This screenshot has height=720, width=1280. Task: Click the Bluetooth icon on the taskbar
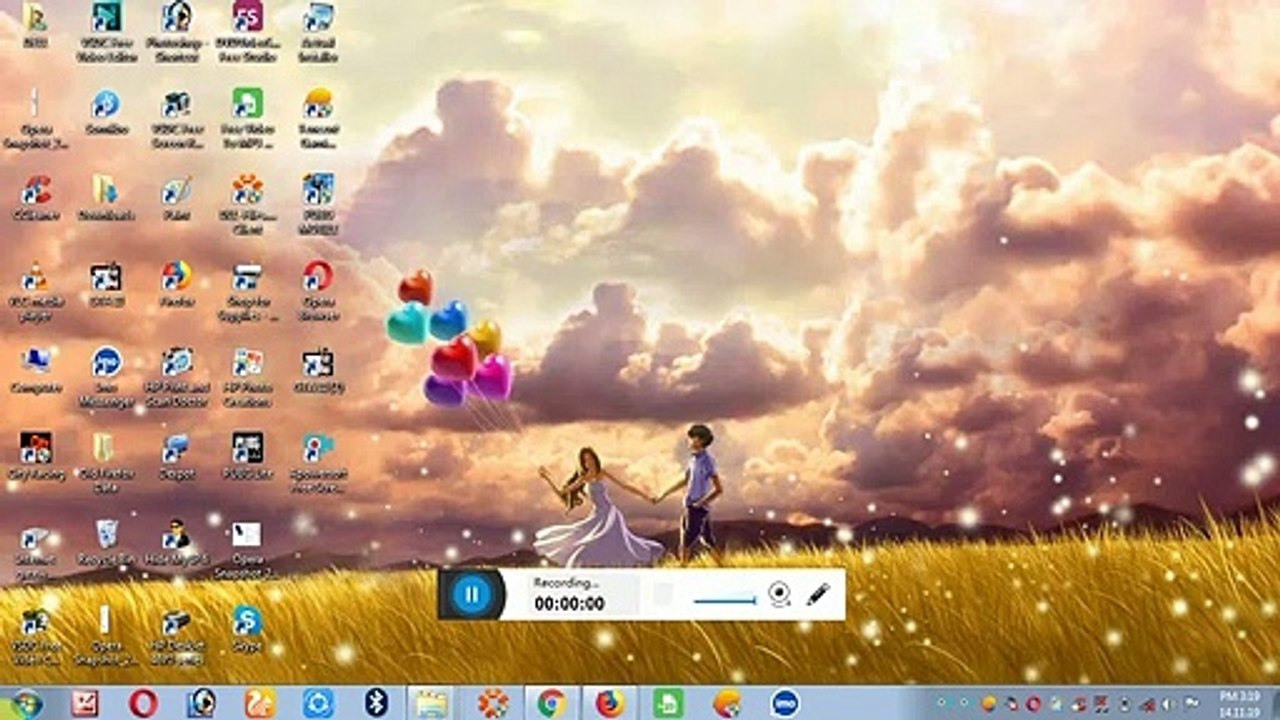click(x=376, y=703)
